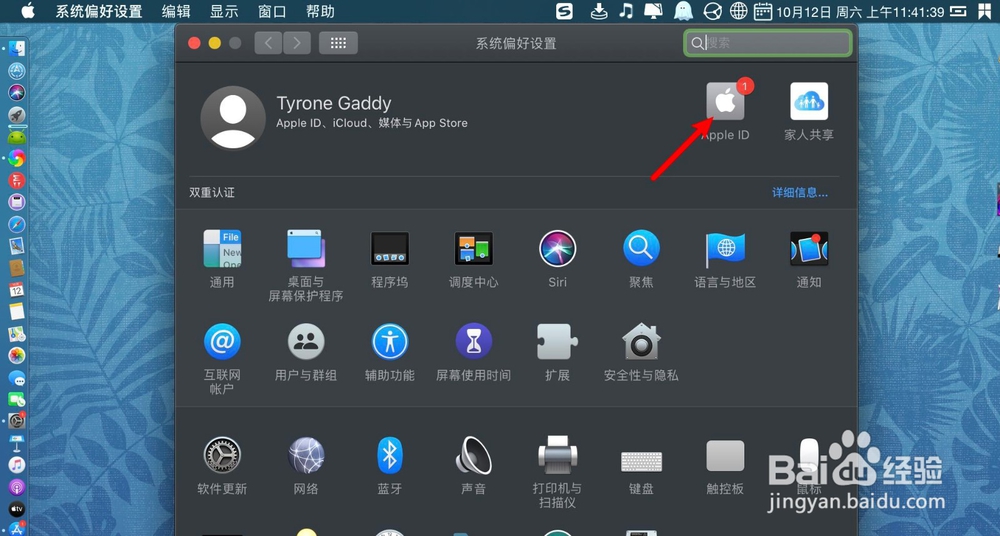Open the 键盘 Keyboard preferences

pos(641,461)
